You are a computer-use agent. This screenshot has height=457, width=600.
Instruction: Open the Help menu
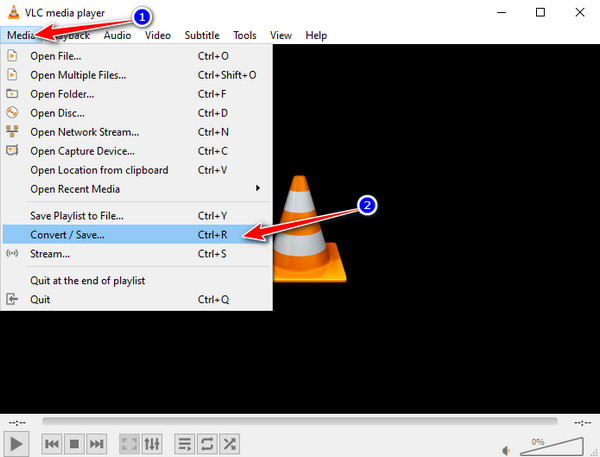tap(316, 35)
